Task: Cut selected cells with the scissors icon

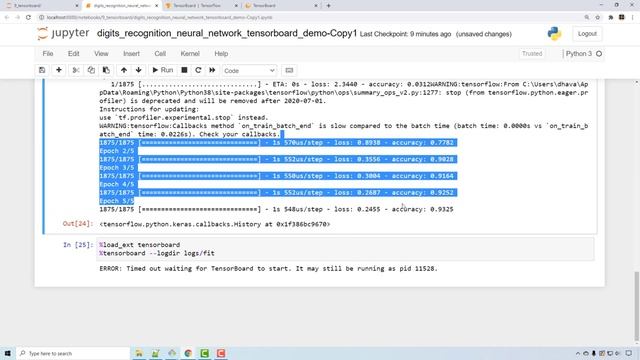Action: (x=76, y=70)
